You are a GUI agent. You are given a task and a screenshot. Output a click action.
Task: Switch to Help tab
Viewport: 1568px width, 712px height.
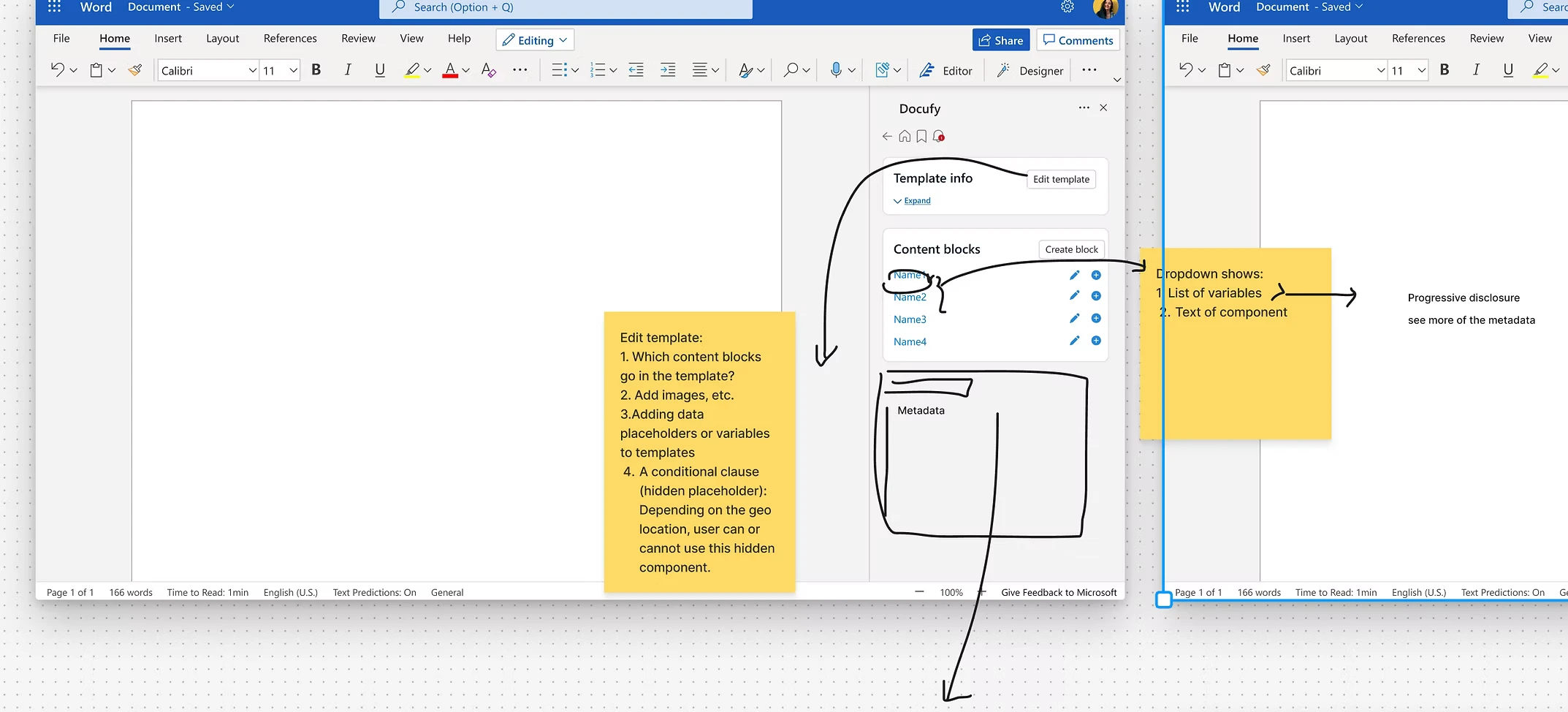coord(459,38)
